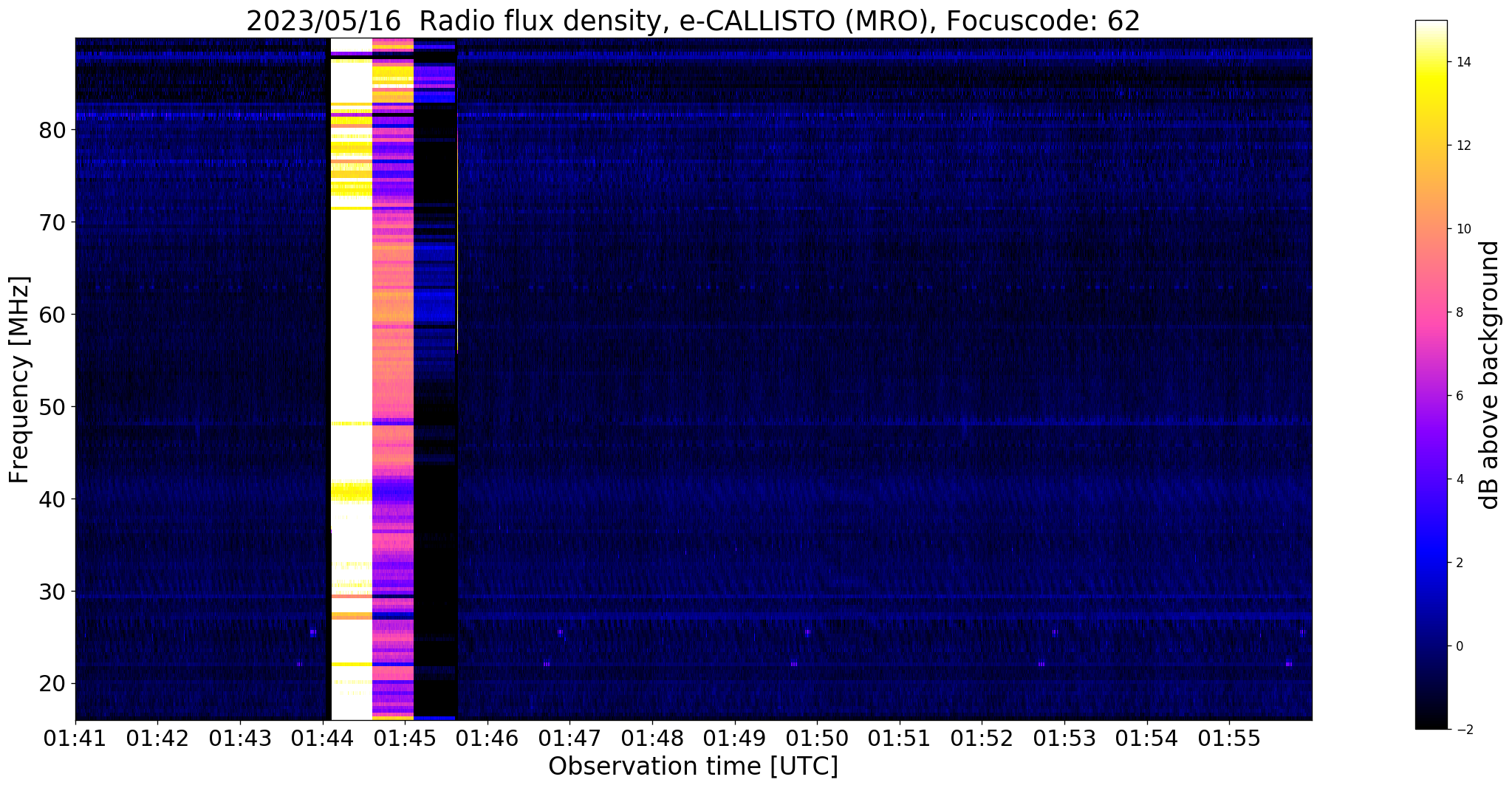Click the 01:52 time tick label
Image resolution: width=1512 pixels, height=788 pixels.
[982, 739]
